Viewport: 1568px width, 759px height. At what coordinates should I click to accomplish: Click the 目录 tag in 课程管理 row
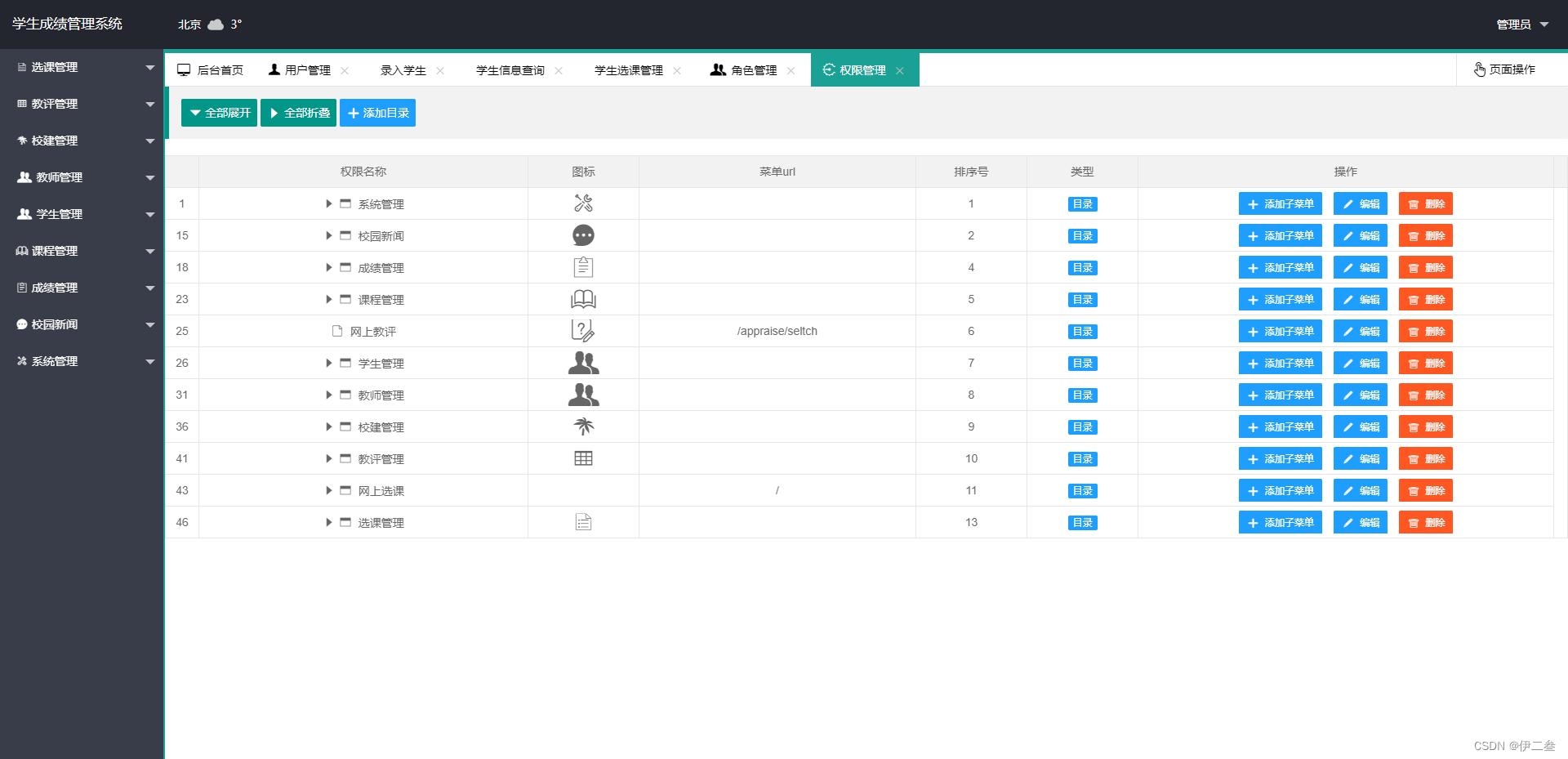pyautogui.click(x=1082, y=299)
